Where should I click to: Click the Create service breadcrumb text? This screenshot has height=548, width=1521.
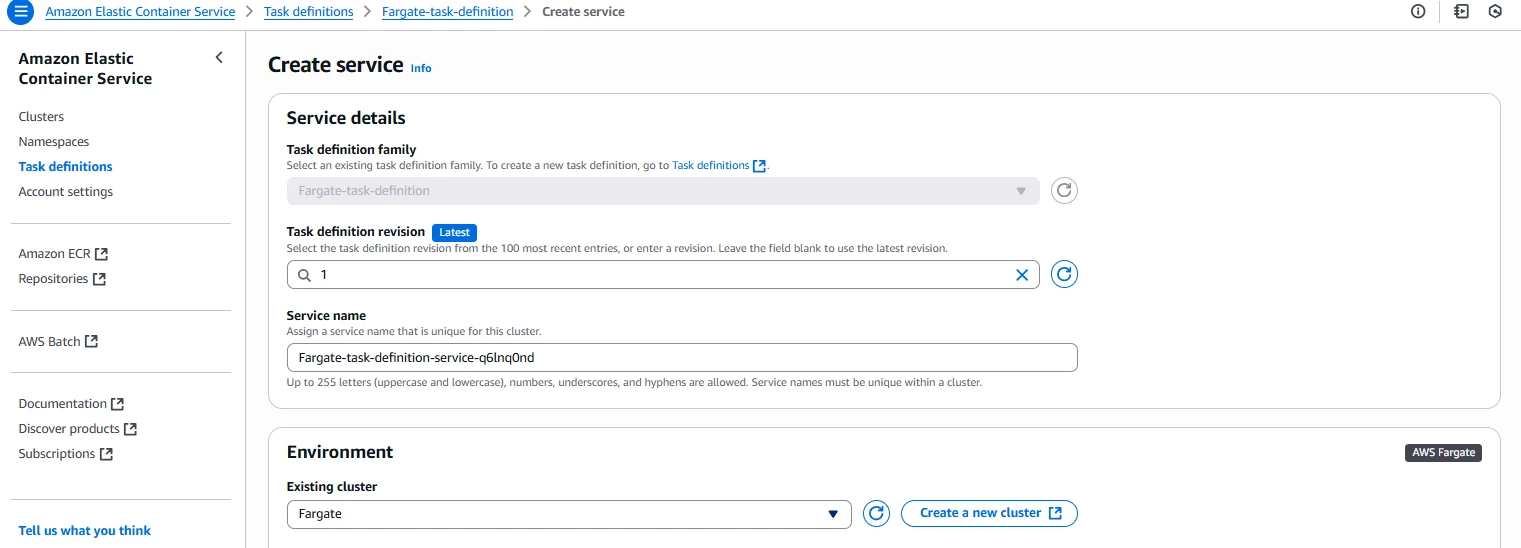click(x=583, y=12)
